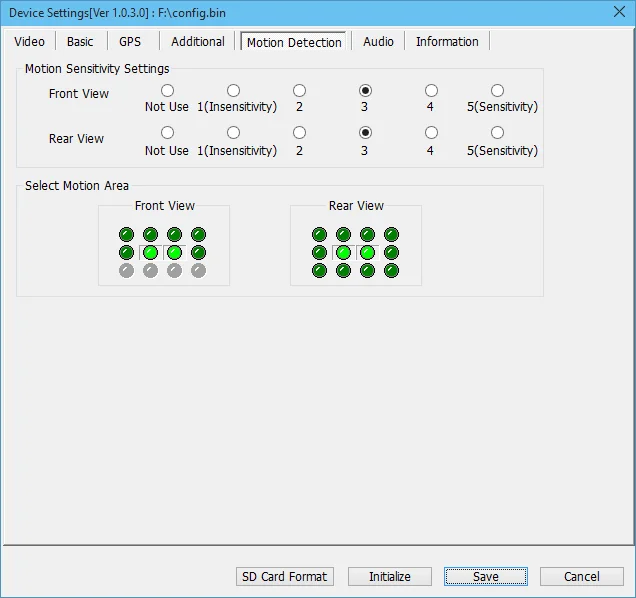Switch to the Audio tab

coord(378,41)
